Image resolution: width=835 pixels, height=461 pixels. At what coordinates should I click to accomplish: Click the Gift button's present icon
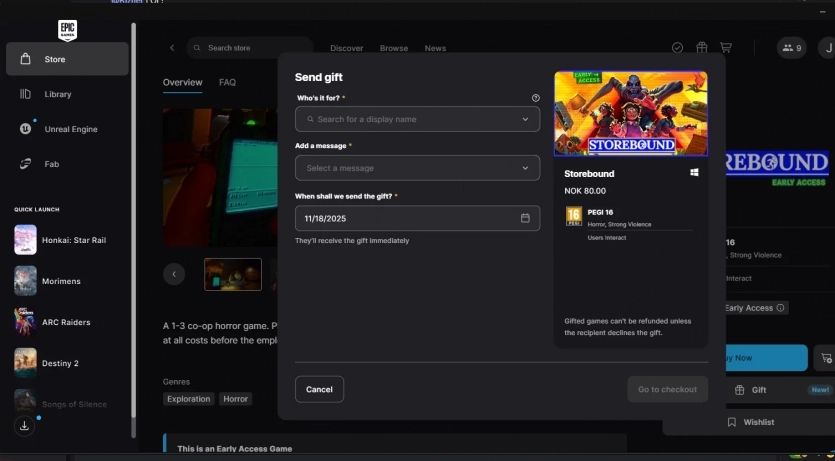(x=739, y=390)
